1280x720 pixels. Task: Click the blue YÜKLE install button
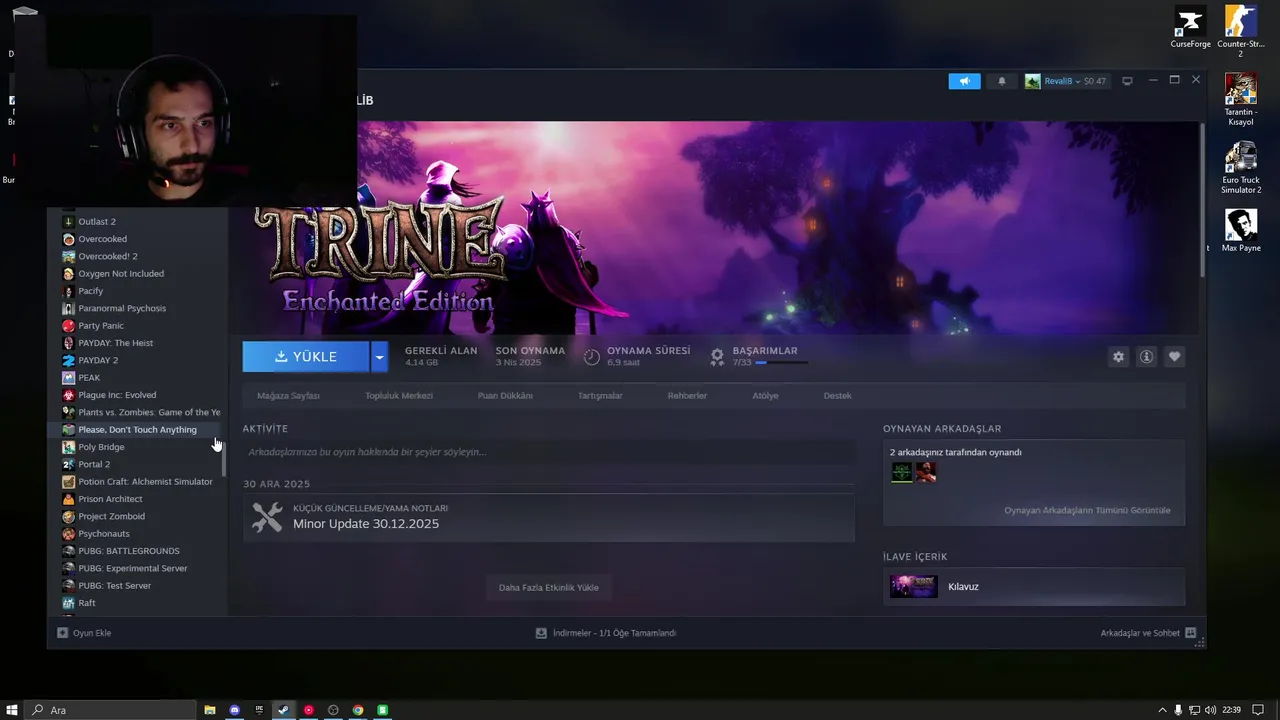pyautogui.click(x=306, y=357)
